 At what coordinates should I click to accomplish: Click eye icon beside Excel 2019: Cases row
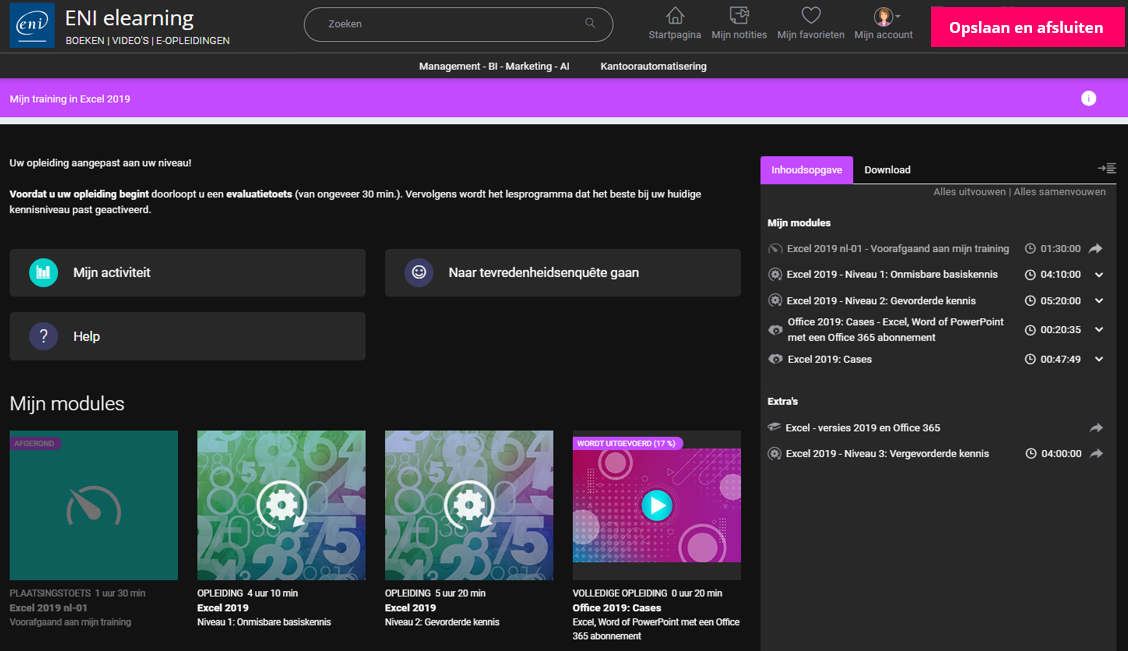click(x=775, y=359)
